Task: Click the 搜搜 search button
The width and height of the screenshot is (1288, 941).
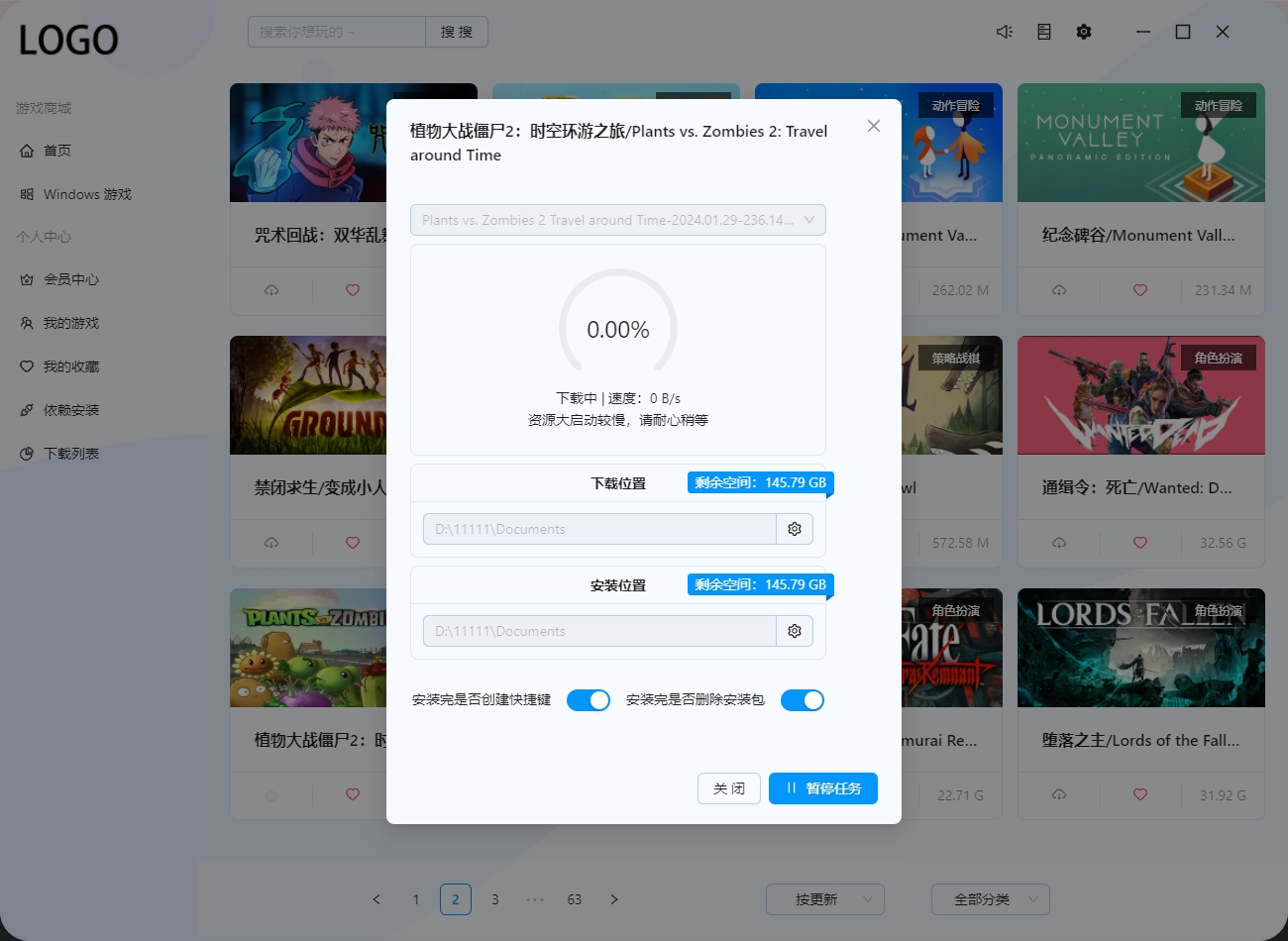Action: pyautogui.click(x=457, y=32)
